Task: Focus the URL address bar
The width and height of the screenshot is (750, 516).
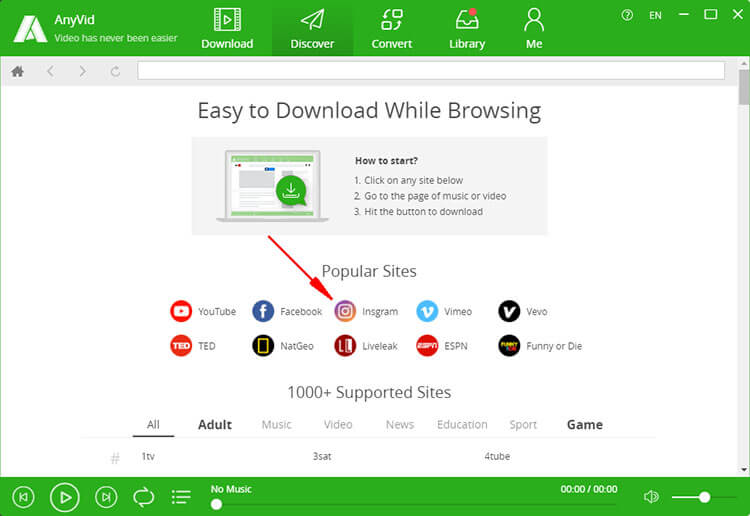Action: [431, 71]
